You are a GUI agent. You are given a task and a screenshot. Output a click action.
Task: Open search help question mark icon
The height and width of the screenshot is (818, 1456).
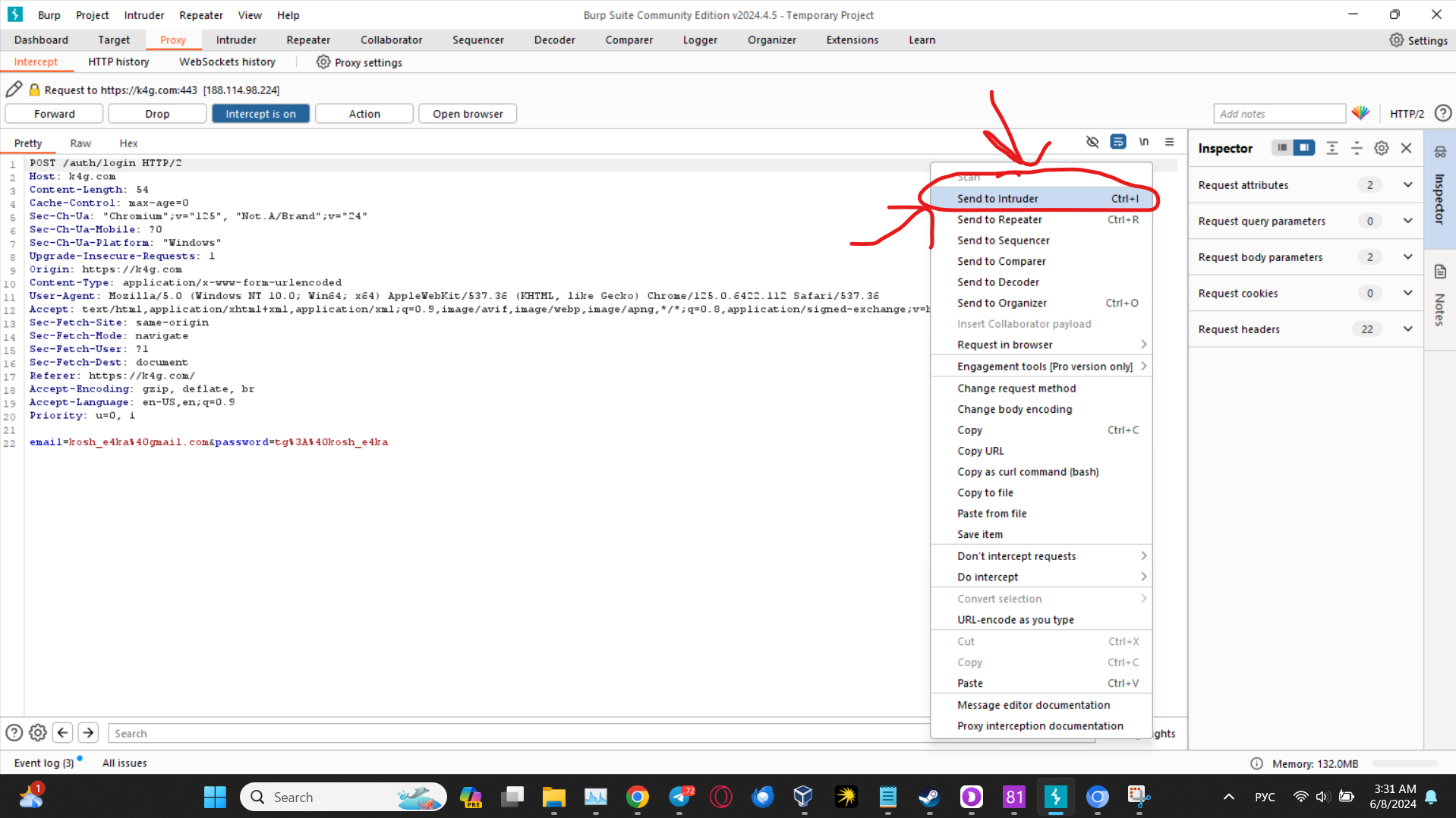tap(14, 733)
